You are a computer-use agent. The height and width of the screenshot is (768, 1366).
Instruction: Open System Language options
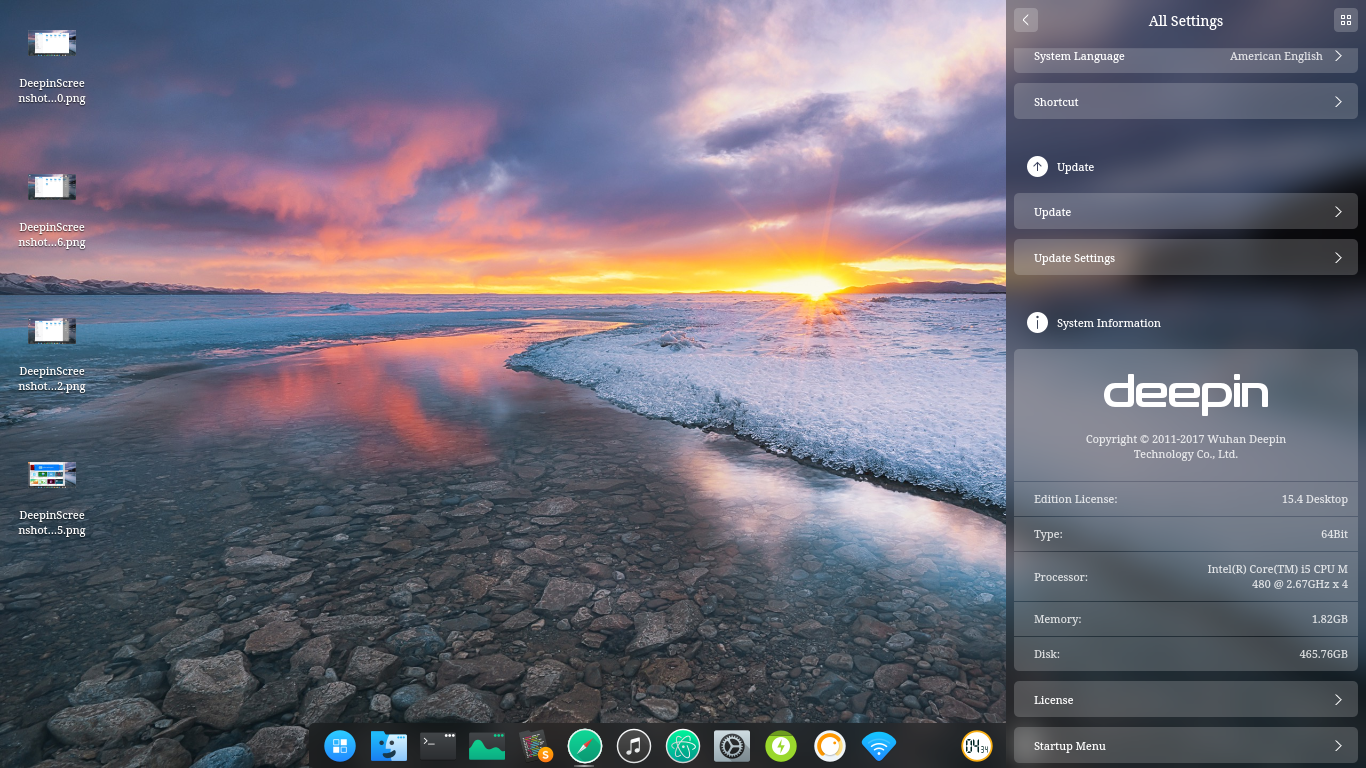(x=1185, y=57)
